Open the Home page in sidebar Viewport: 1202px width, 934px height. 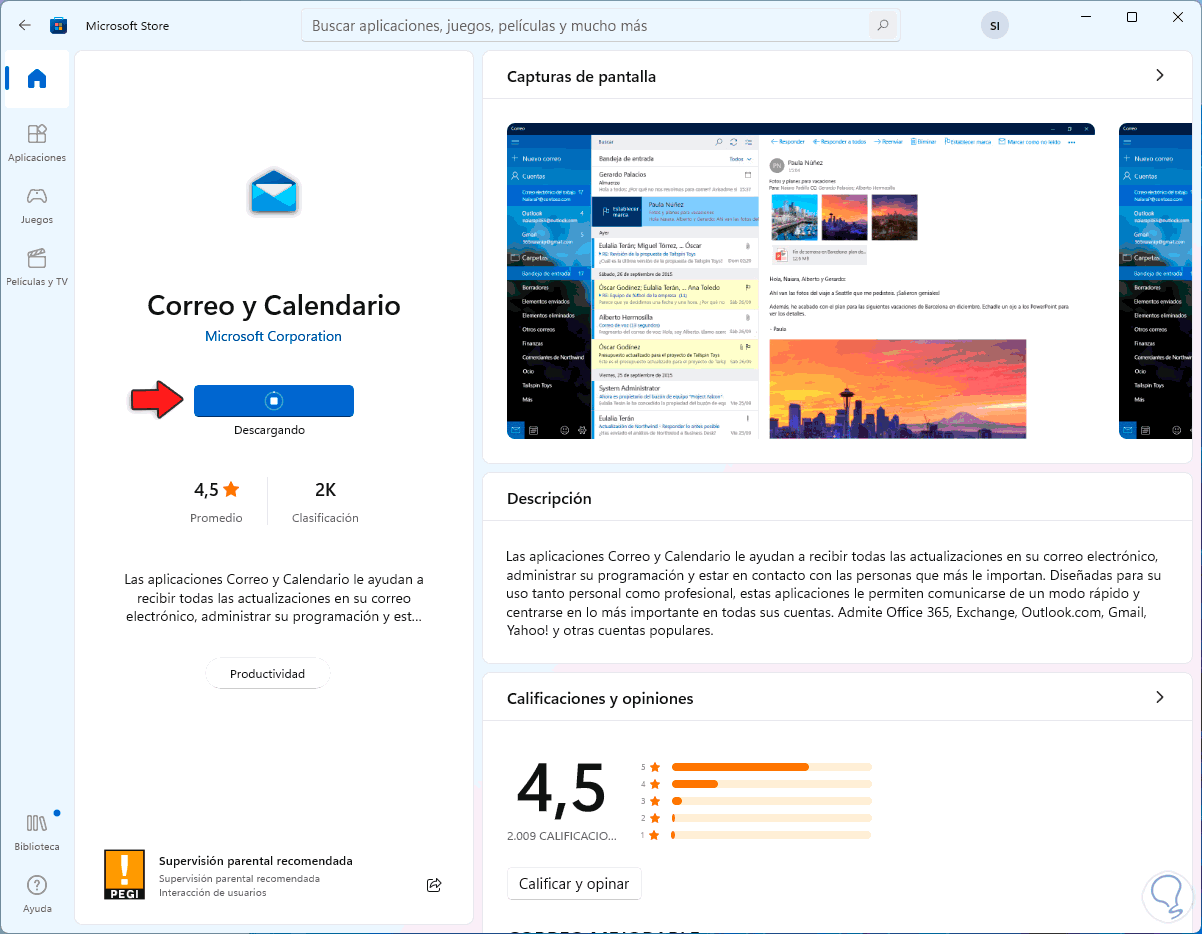click(x=37, y=79)
